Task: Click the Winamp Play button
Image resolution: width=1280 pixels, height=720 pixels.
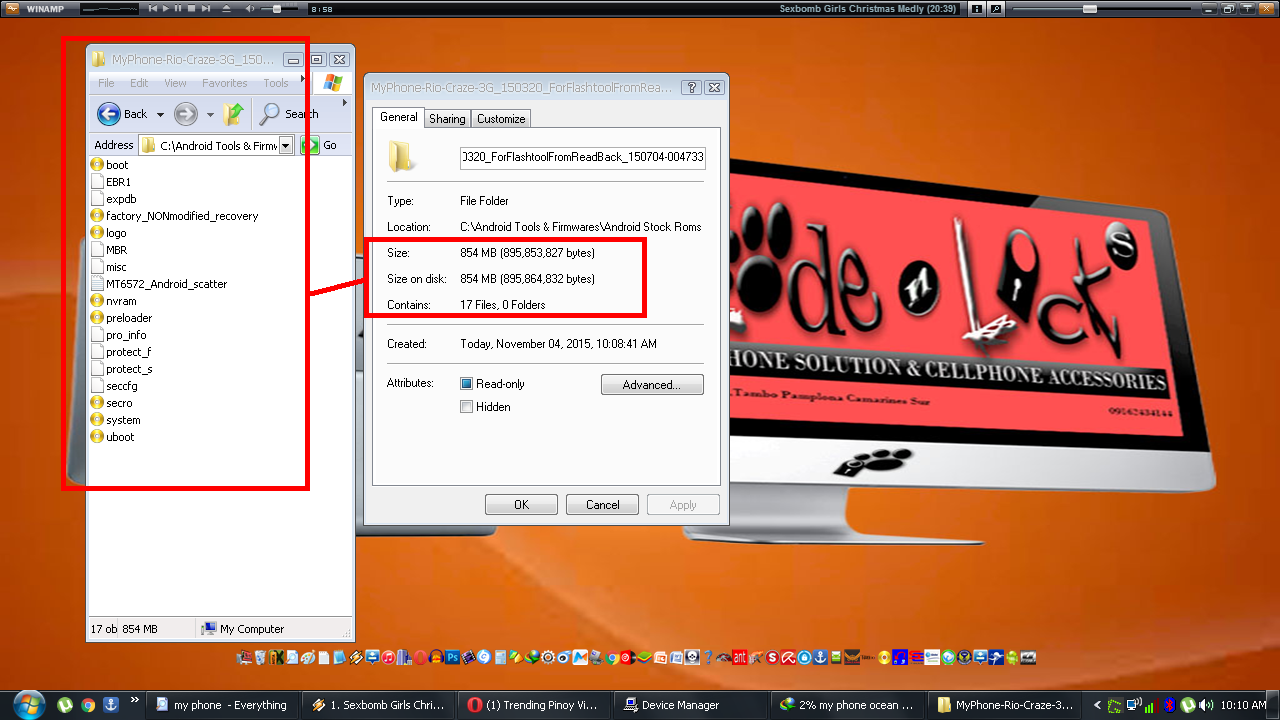Action: 166,9
